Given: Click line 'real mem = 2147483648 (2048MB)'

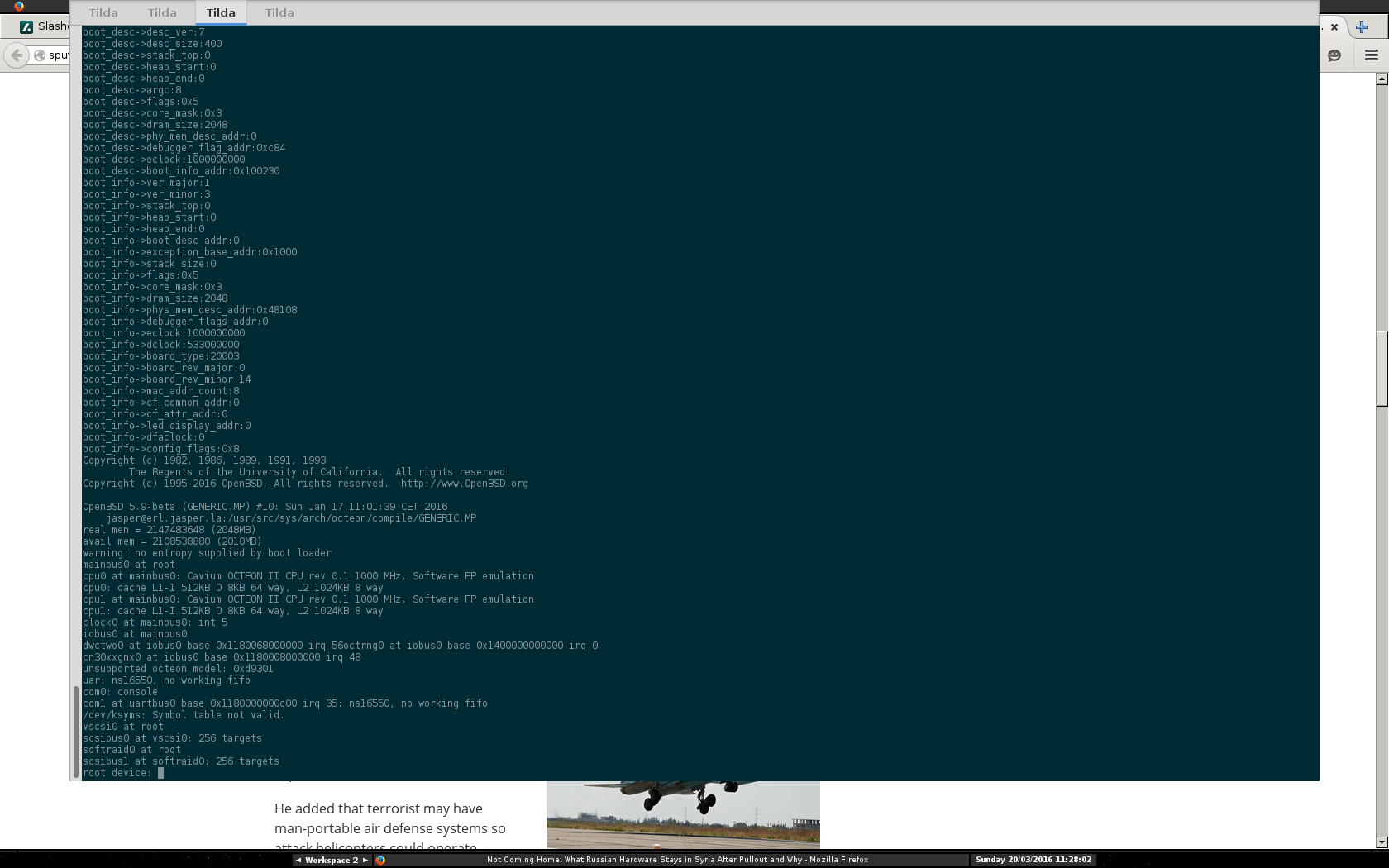Looking at the screenshot, I should coord(169,530).
